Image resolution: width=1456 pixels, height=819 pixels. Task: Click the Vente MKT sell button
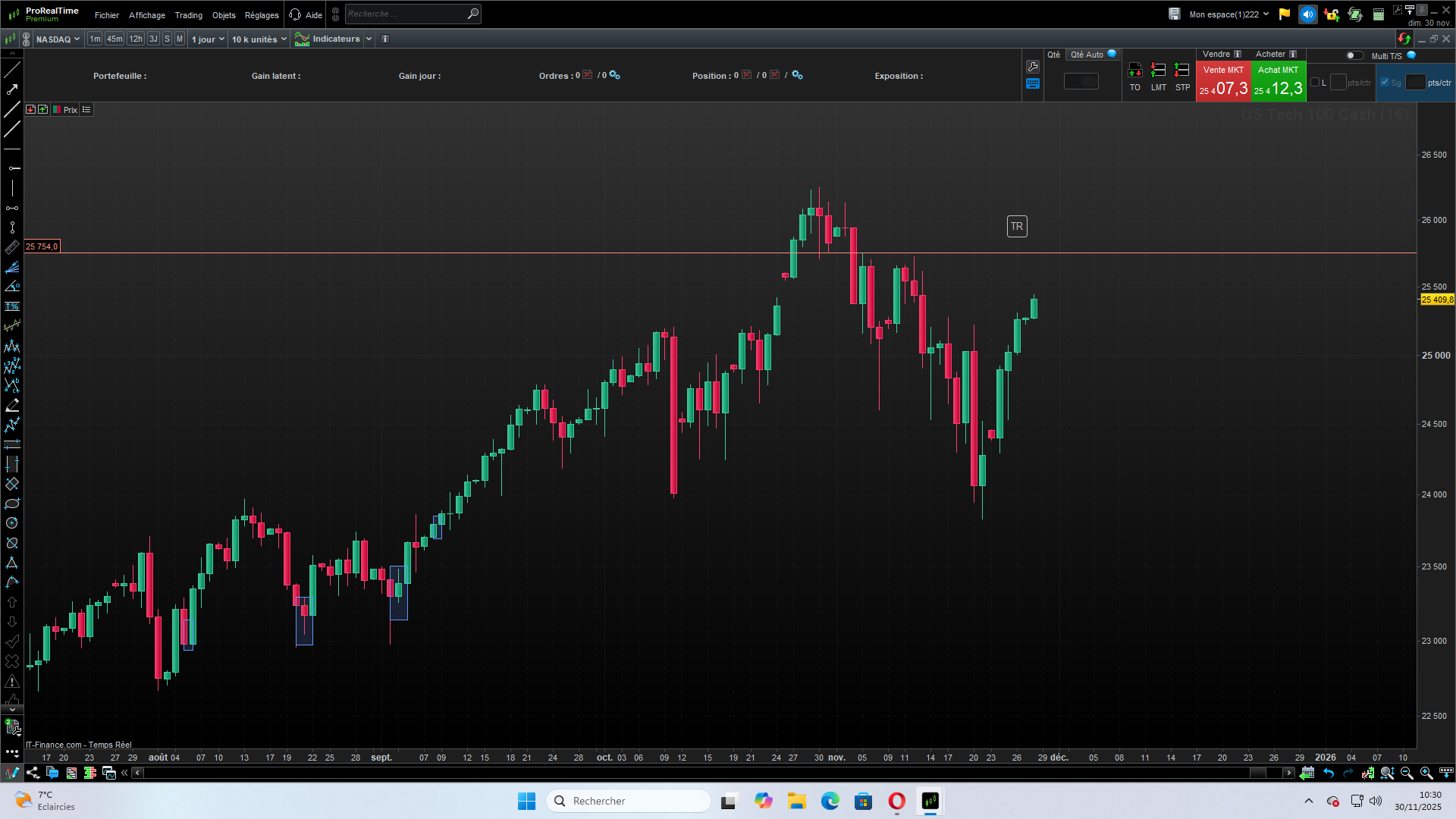coord(1223,81)
